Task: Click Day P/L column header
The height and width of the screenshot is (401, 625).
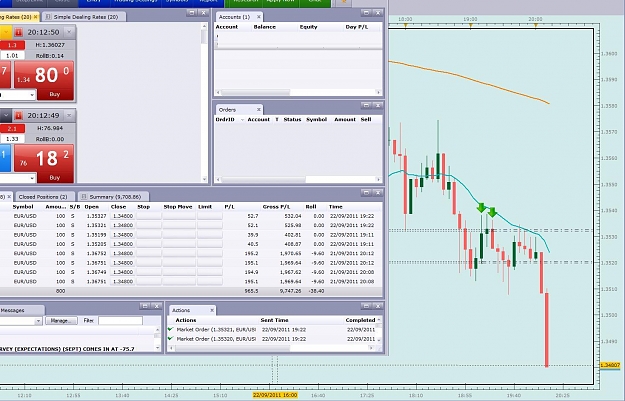Action: (357, 27)
